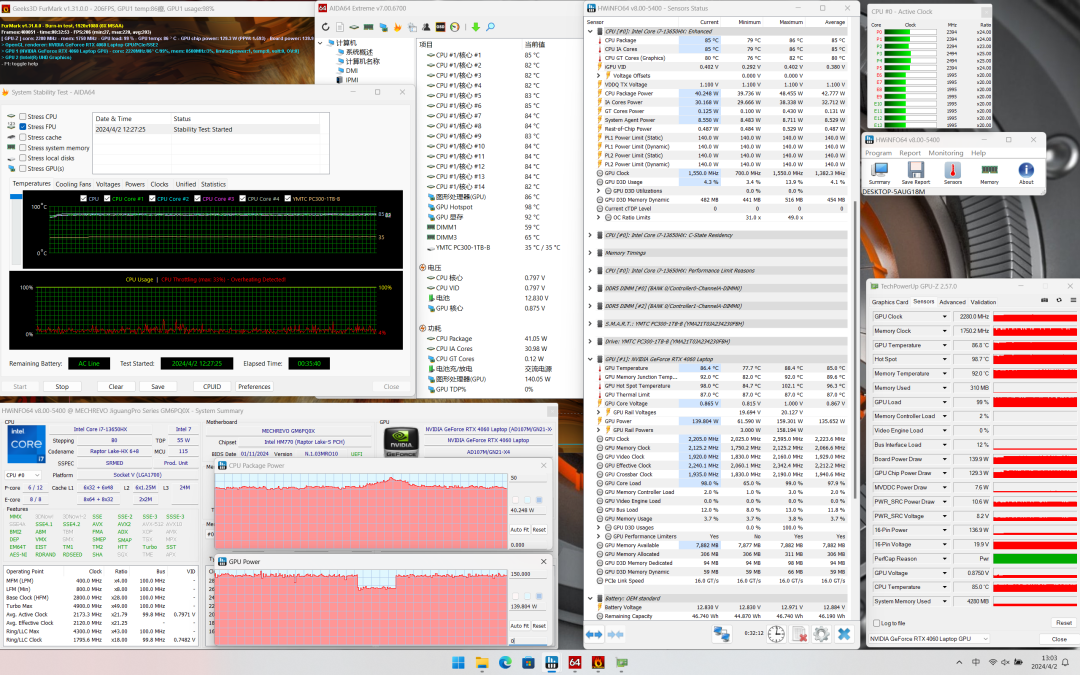Click blue X close icon in HWiNFO sensors footer
The width and height of the screenshot is (1080, 675).
(844, 634)
